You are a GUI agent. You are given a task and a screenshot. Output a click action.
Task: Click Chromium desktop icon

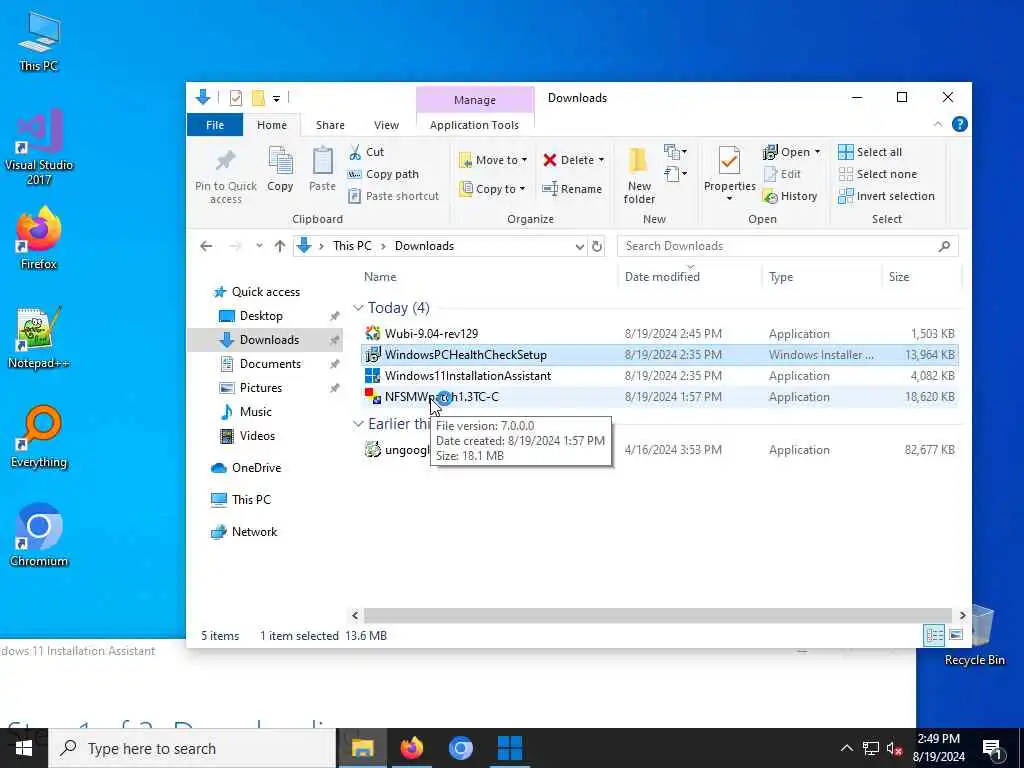39,536
